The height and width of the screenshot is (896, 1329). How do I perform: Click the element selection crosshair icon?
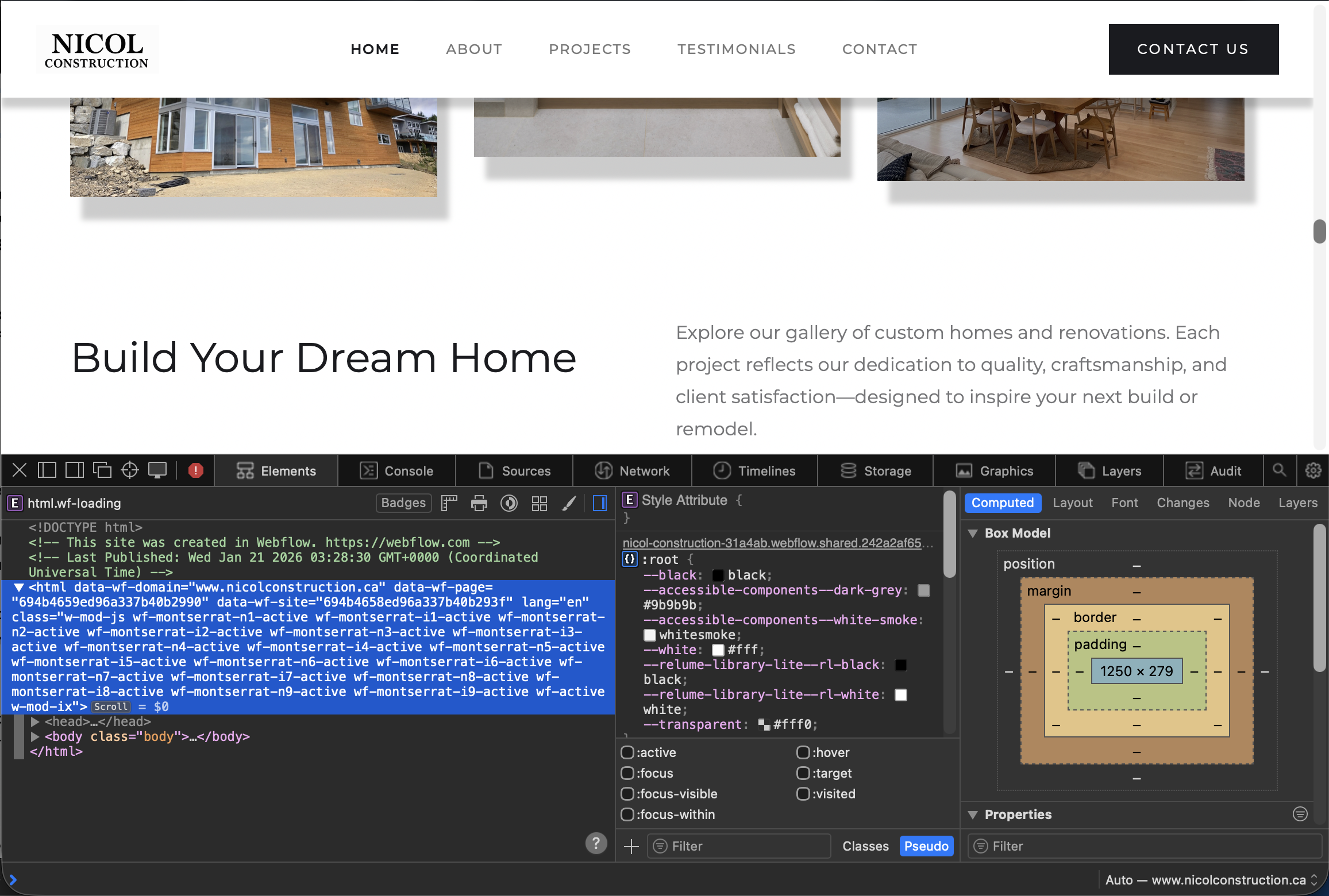[130, 470]
